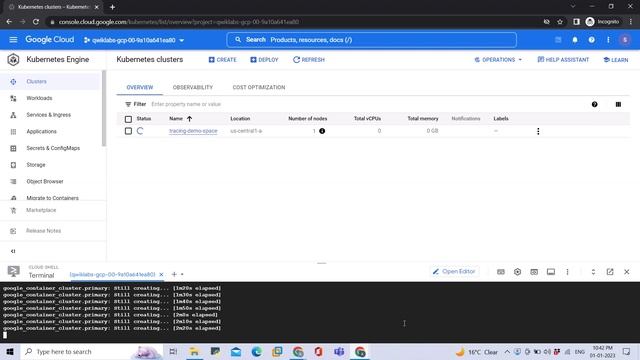Expand the OPERATIONS dropdown
640x360 pixels.
(x=498, y=60)
